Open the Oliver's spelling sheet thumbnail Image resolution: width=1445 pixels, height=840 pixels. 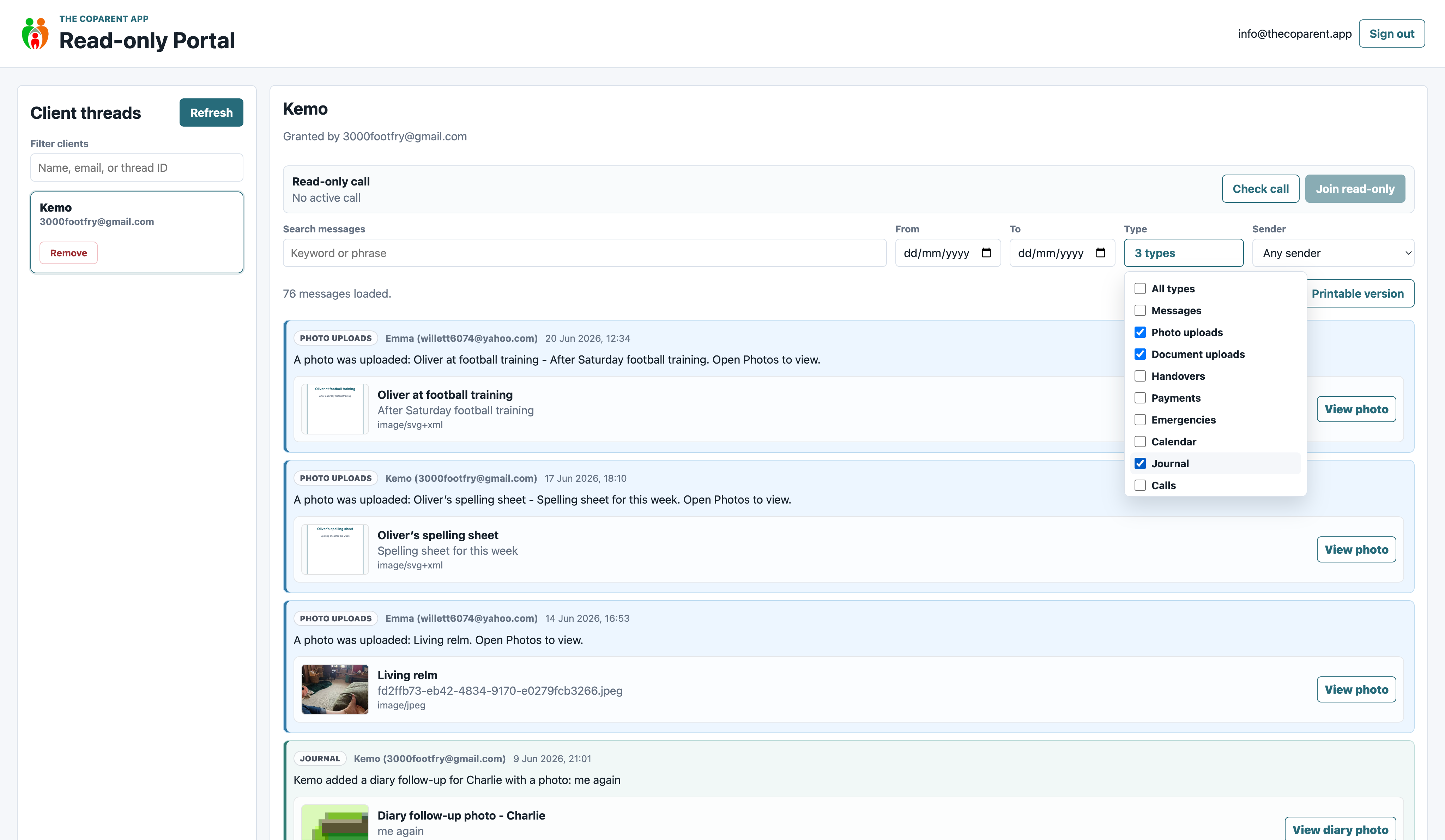[335, 549]
